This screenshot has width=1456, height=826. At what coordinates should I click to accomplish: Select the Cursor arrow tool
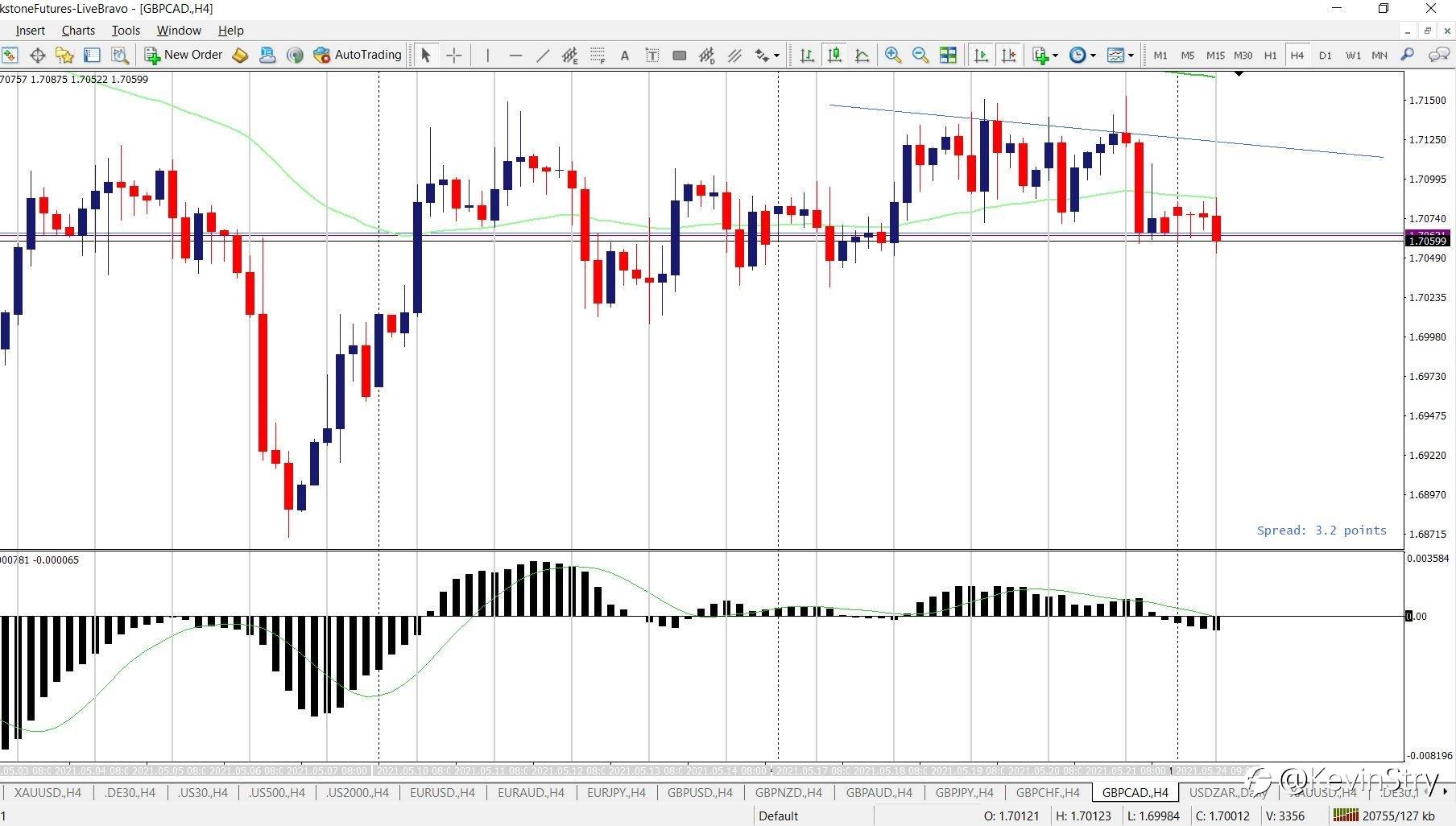coord(426,55)
